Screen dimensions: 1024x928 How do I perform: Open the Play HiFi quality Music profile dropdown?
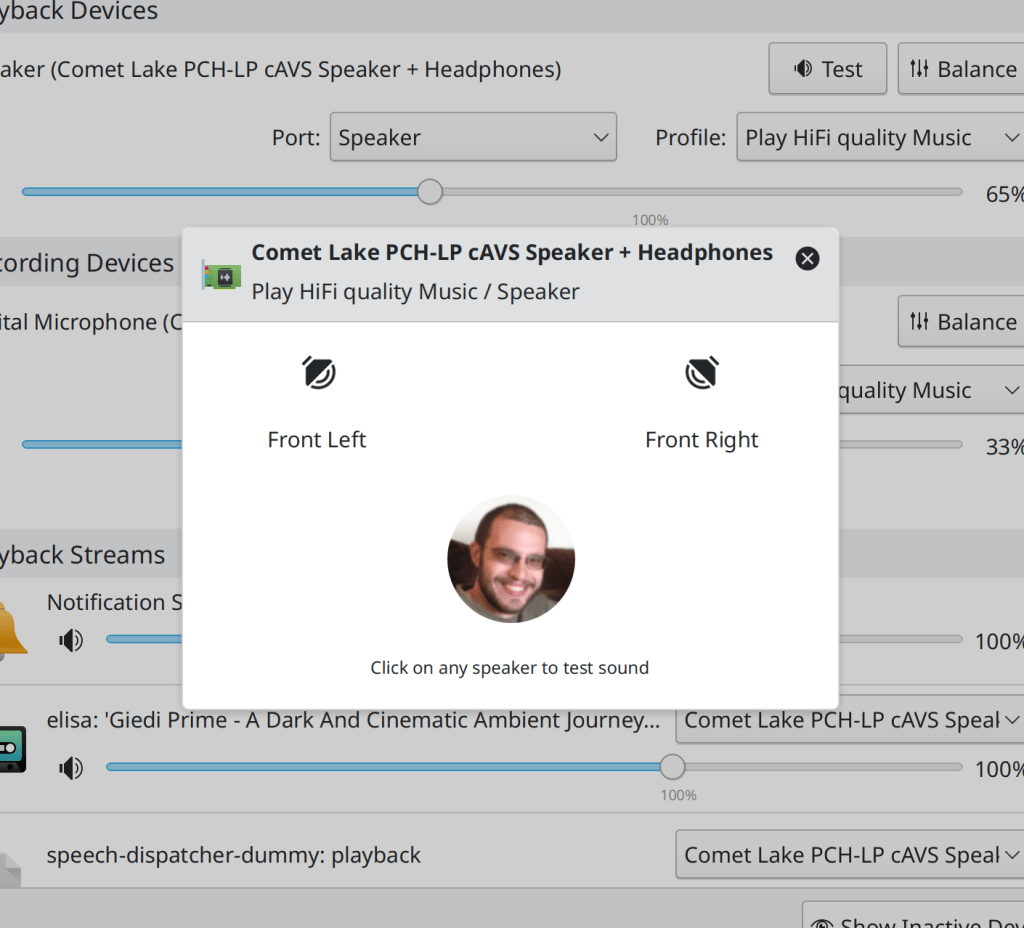point(880,137)
